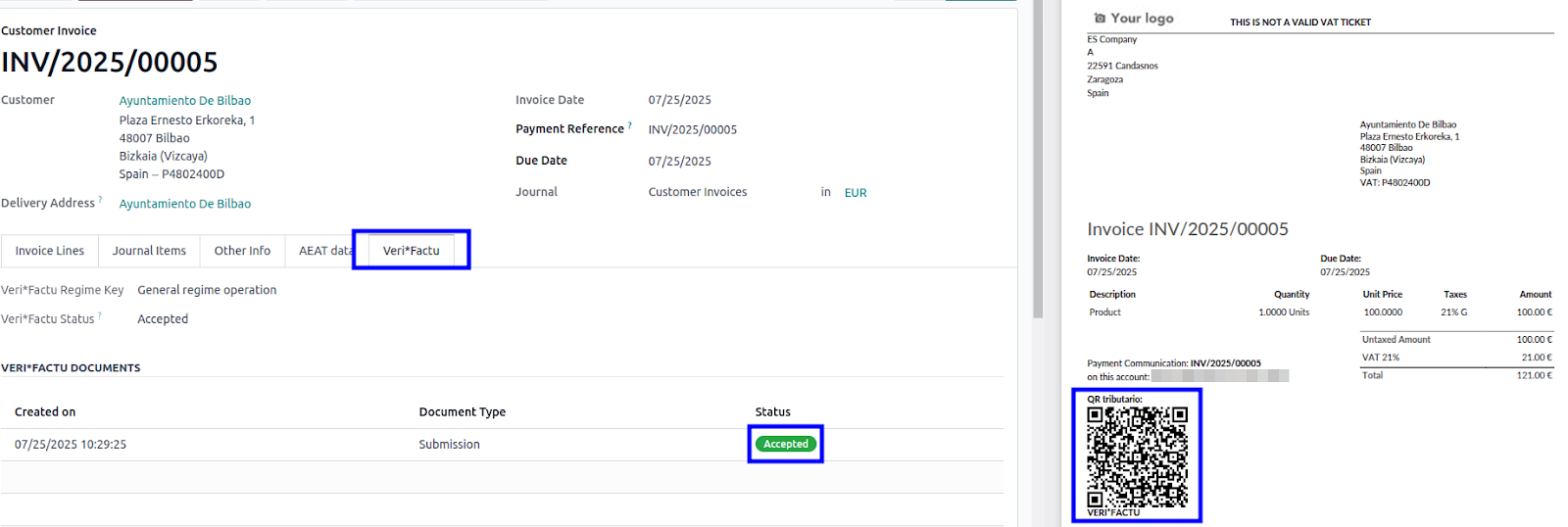The image size is (1568, 527).
Task: Open customer Ayuntamiento De Bilbao link
Action: (x=185, y=101)
